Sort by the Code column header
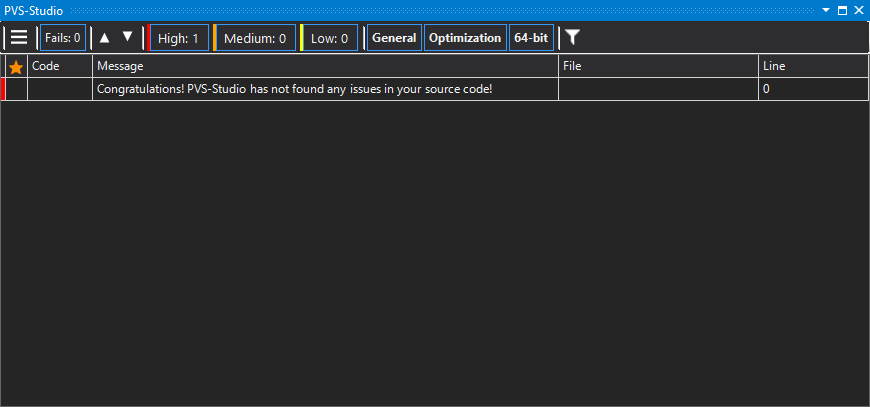Screen dimensions: 870x407 pyautogui.click(x=60, y=66)
